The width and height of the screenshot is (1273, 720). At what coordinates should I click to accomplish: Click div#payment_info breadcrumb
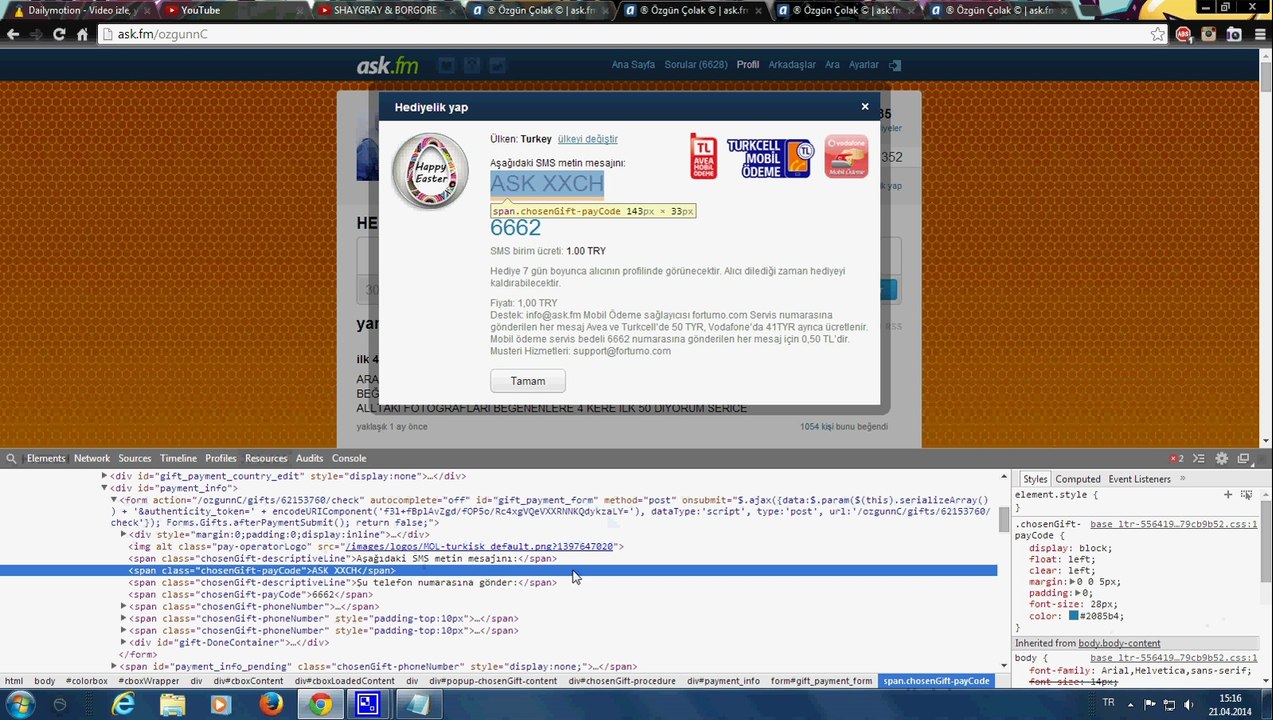723,681
